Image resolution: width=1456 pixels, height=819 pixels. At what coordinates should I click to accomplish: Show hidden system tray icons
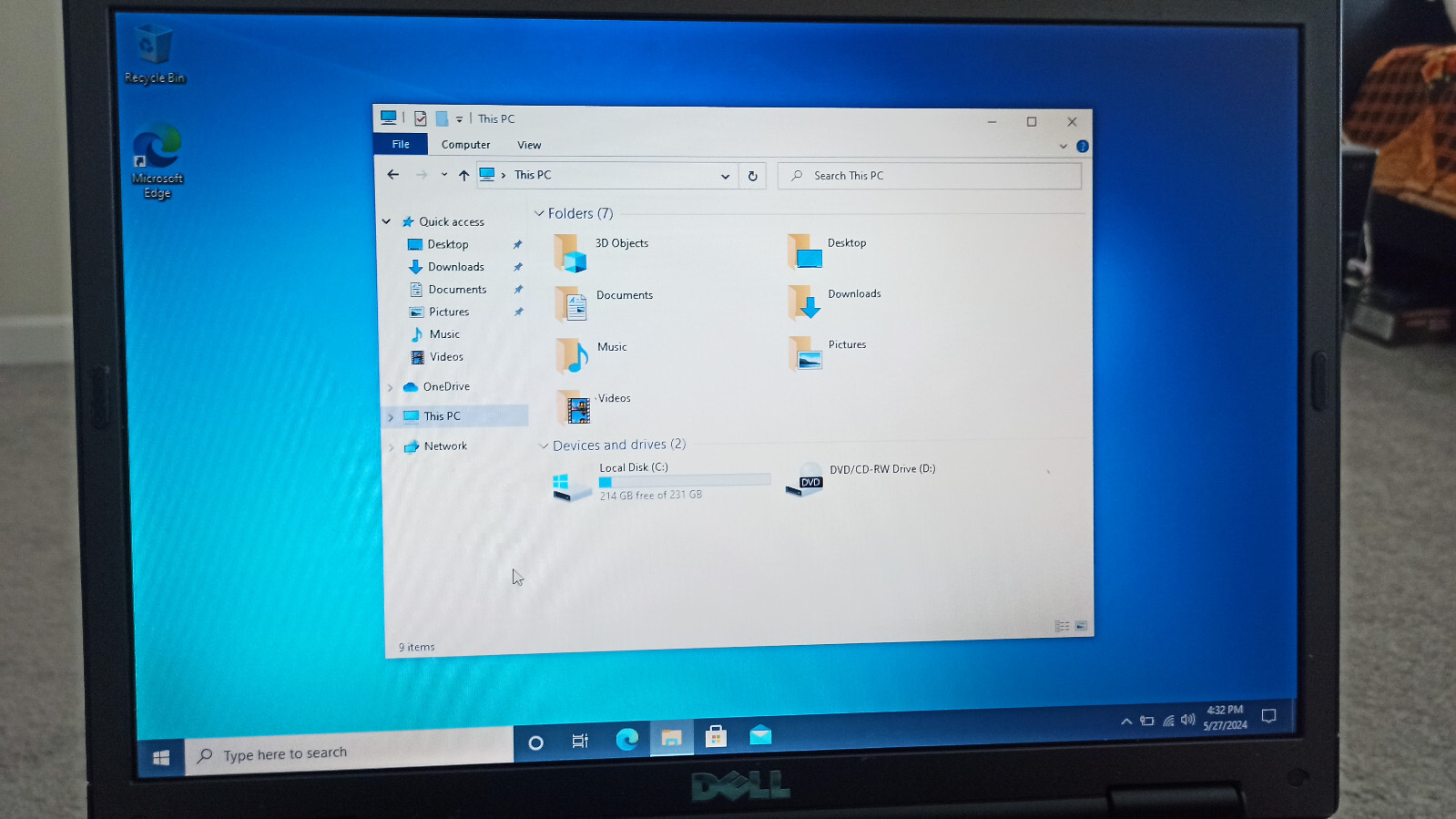tap(1126, 722)
